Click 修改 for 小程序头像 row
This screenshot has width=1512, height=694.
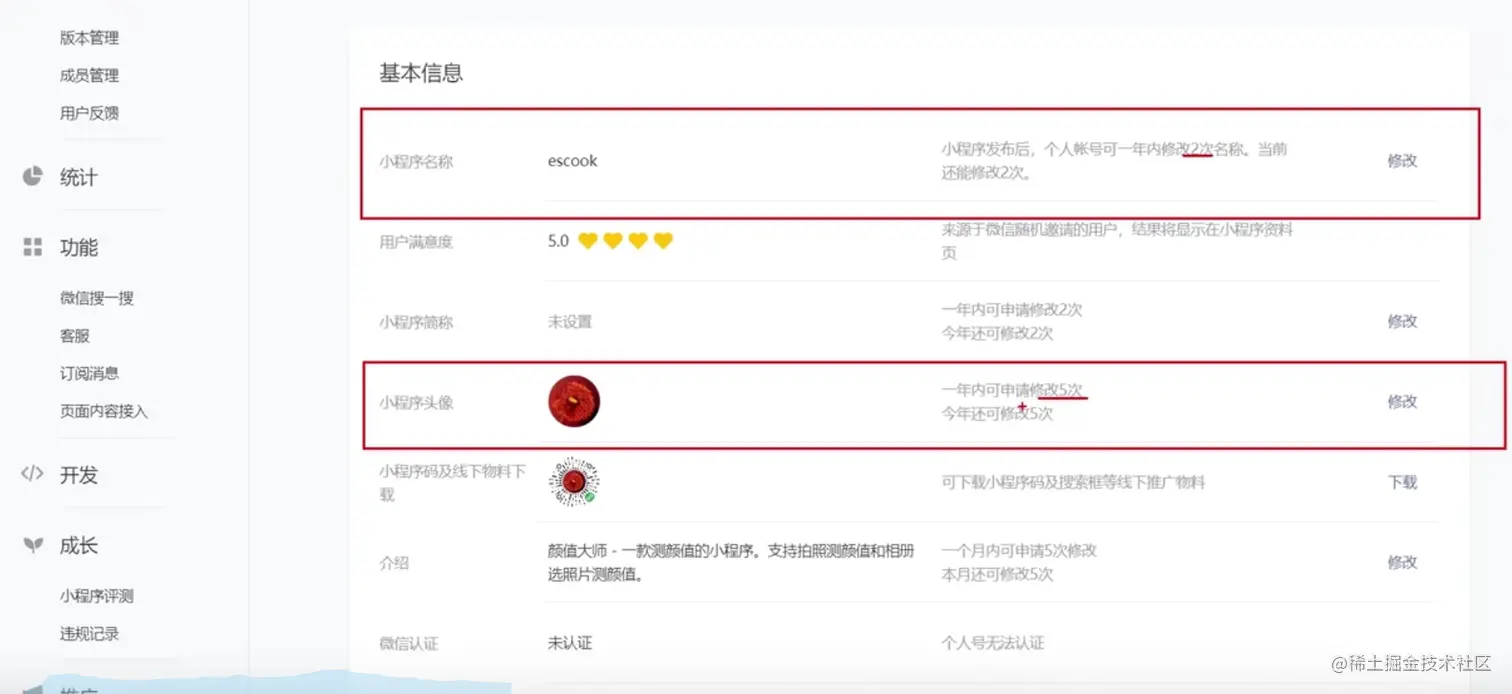coord(1402,401)
